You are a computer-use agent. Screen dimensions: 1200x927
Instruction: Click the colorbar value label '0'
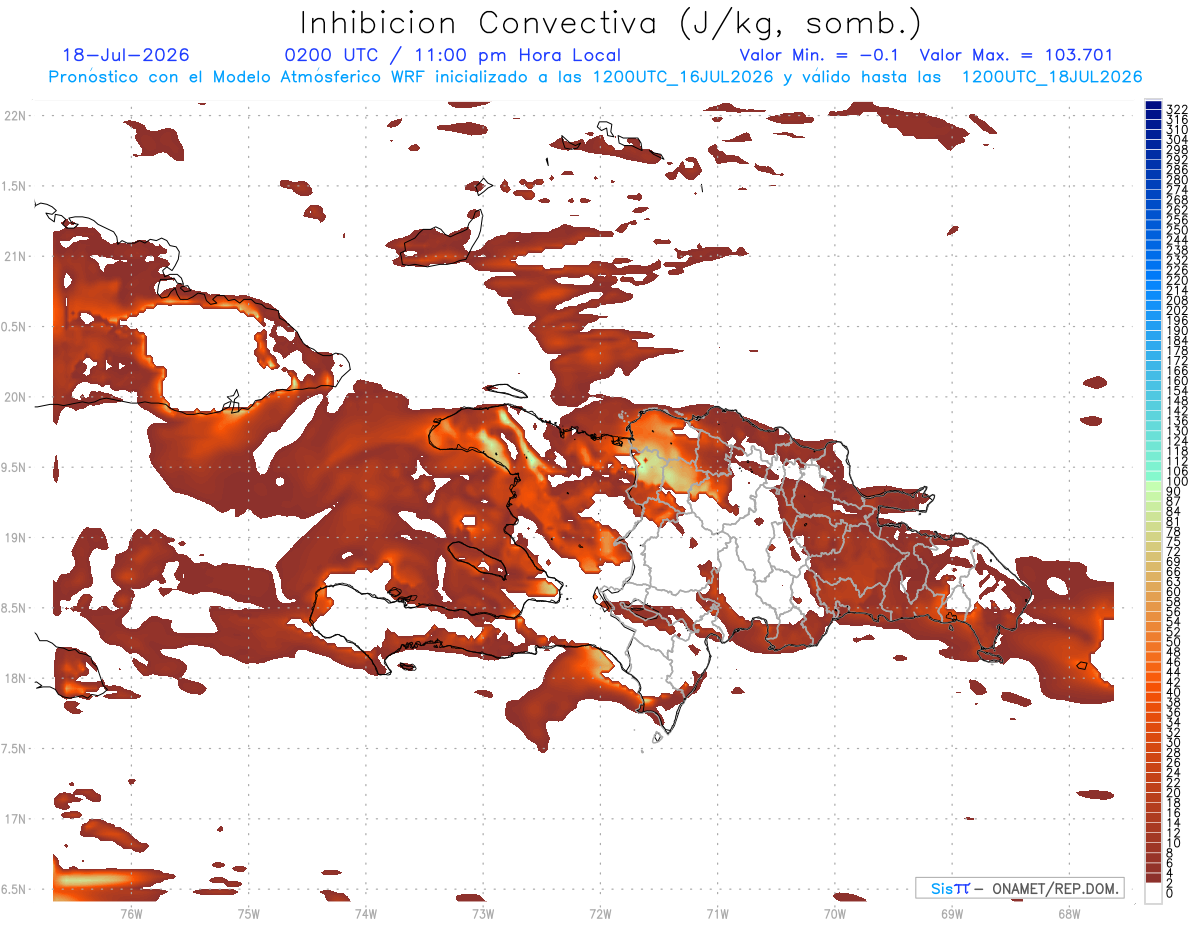click(x=1170, y=893)
